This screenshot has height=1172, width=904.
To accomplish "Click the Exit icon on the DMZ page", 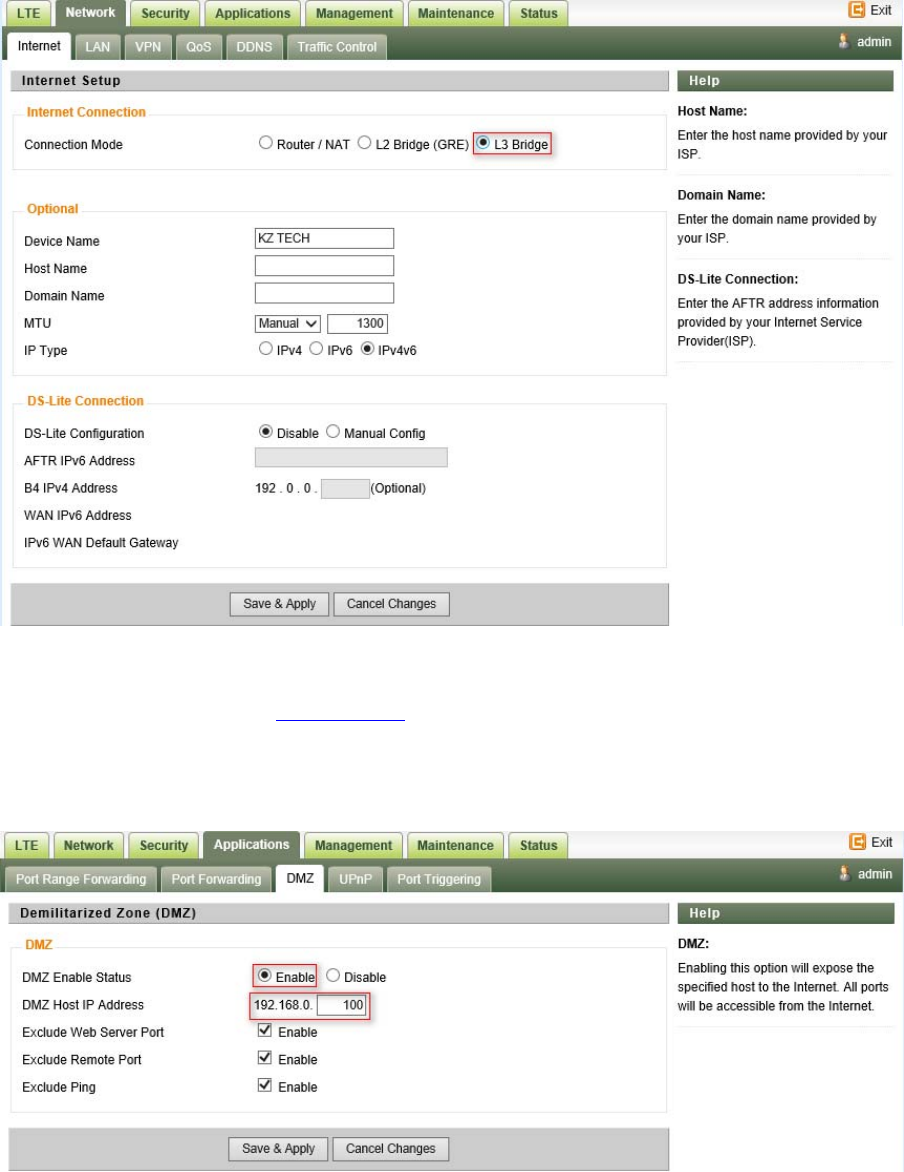I will click(857, 842).
